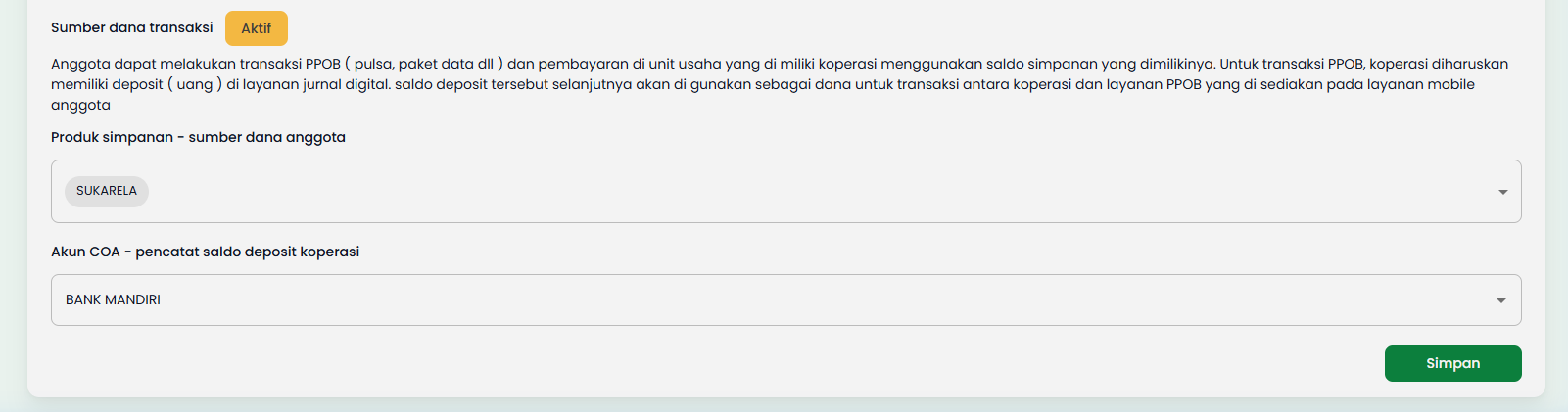Click the description line starting with memiliki deposit

[x=392, y=84]
